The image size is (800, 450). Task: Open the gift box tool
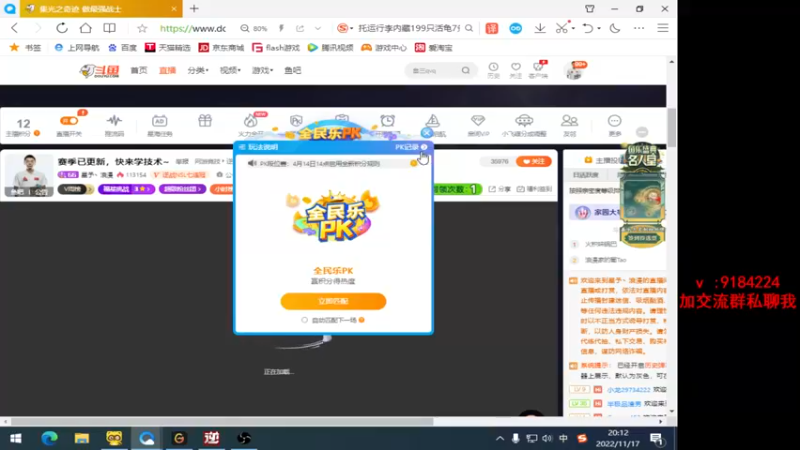[x=205, y=121]
